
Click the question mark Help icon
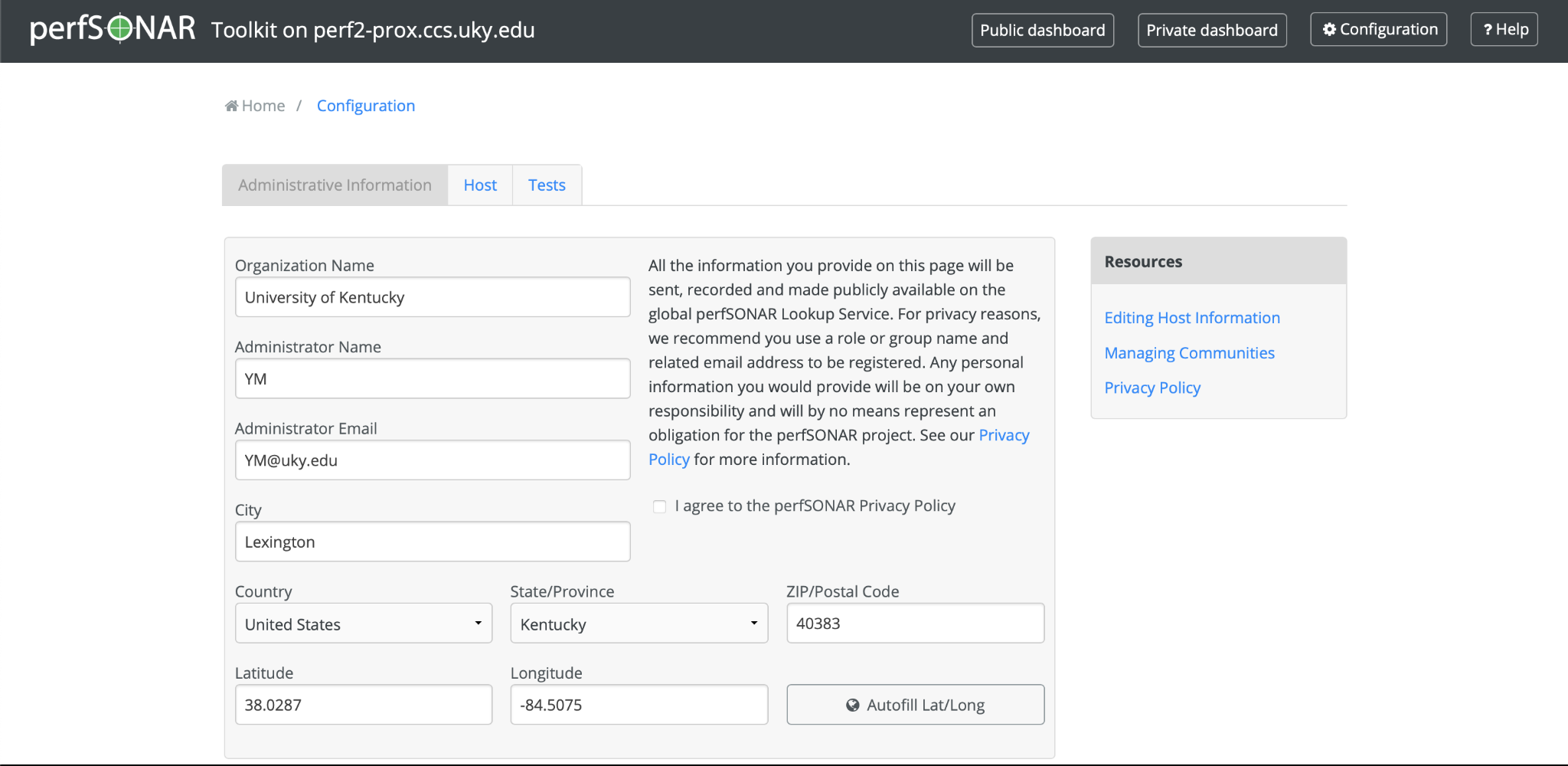(x=1488, y=30)
